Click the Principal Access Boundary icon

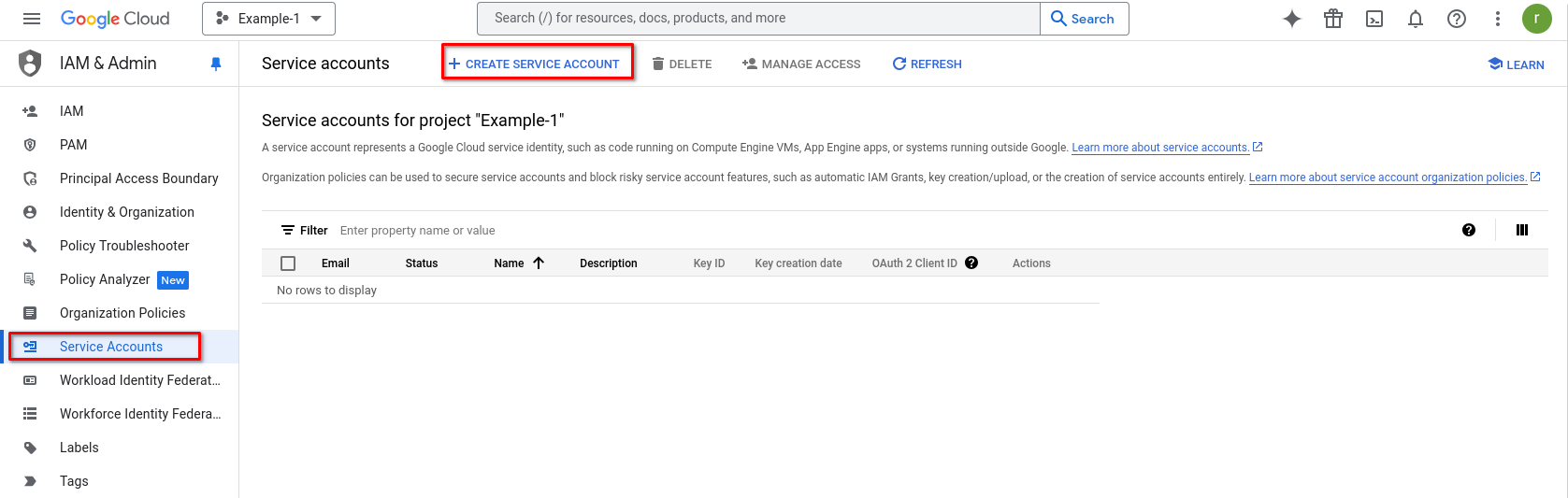click(x=30, y=178)
